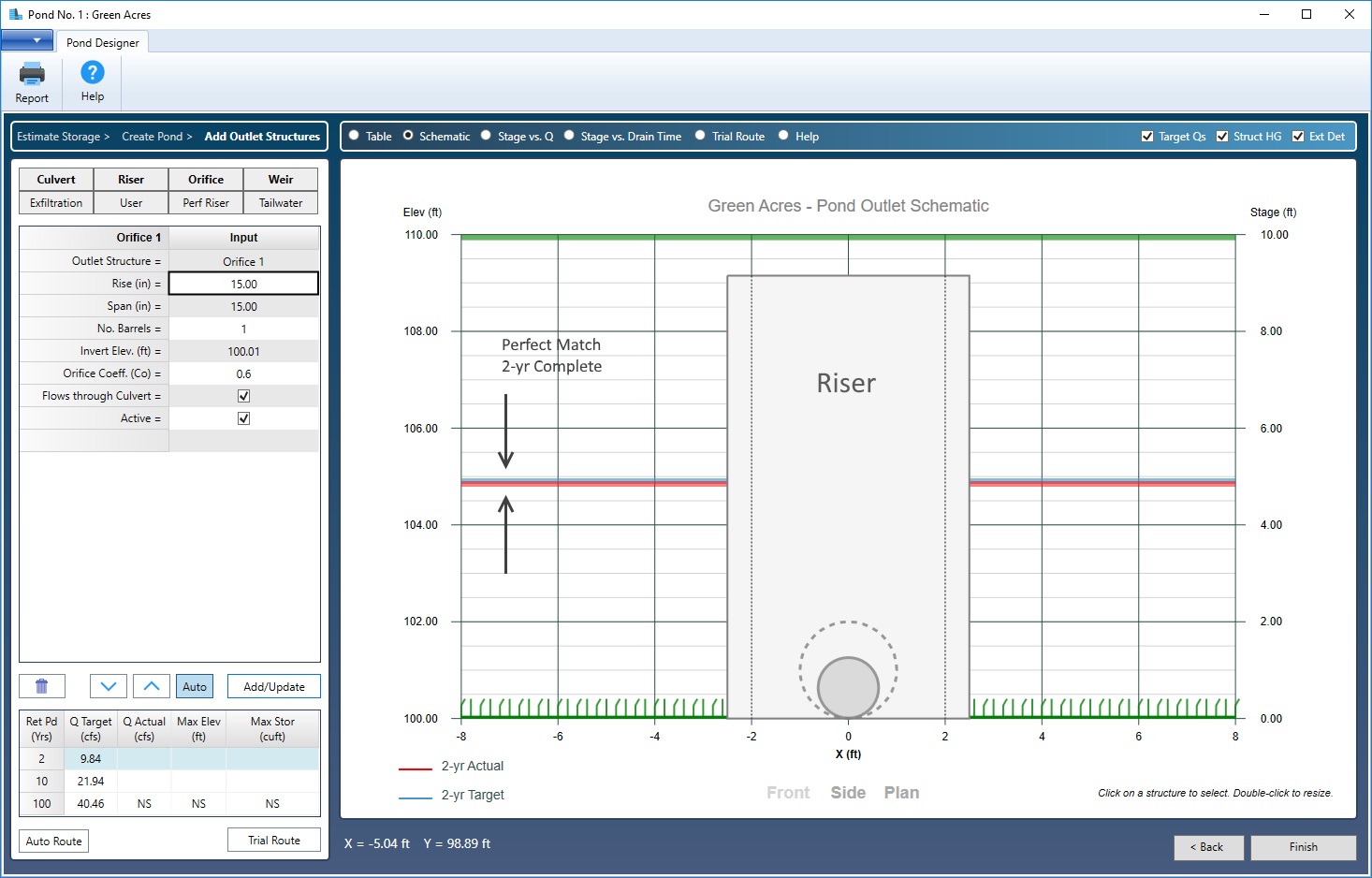Toggle the Struct HG checkbox
This screenshot has width=1372, height=878.
(1222, 137)
